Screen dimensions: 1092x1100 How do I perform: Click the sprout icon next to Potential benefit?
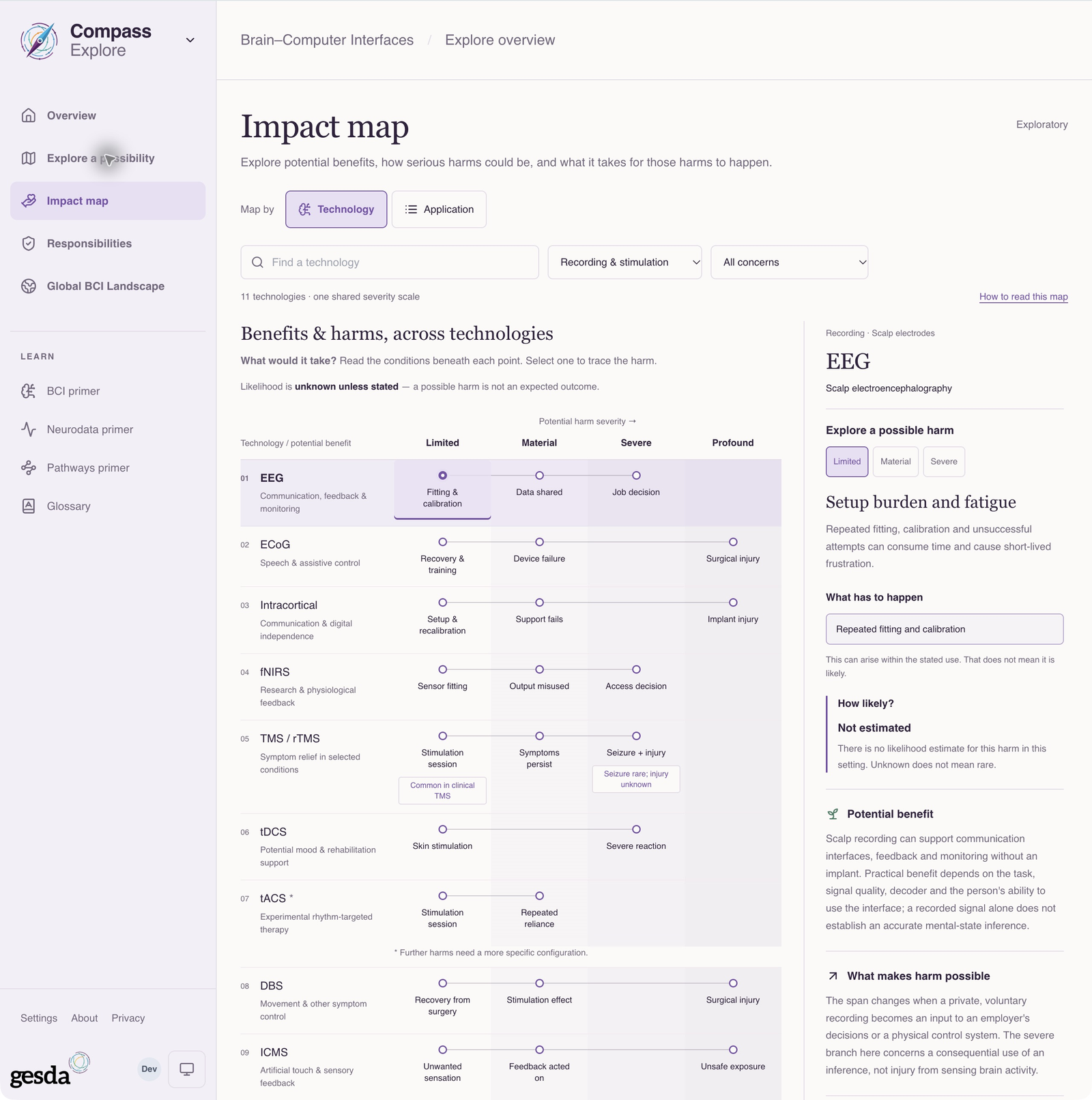tap(833, 814)
